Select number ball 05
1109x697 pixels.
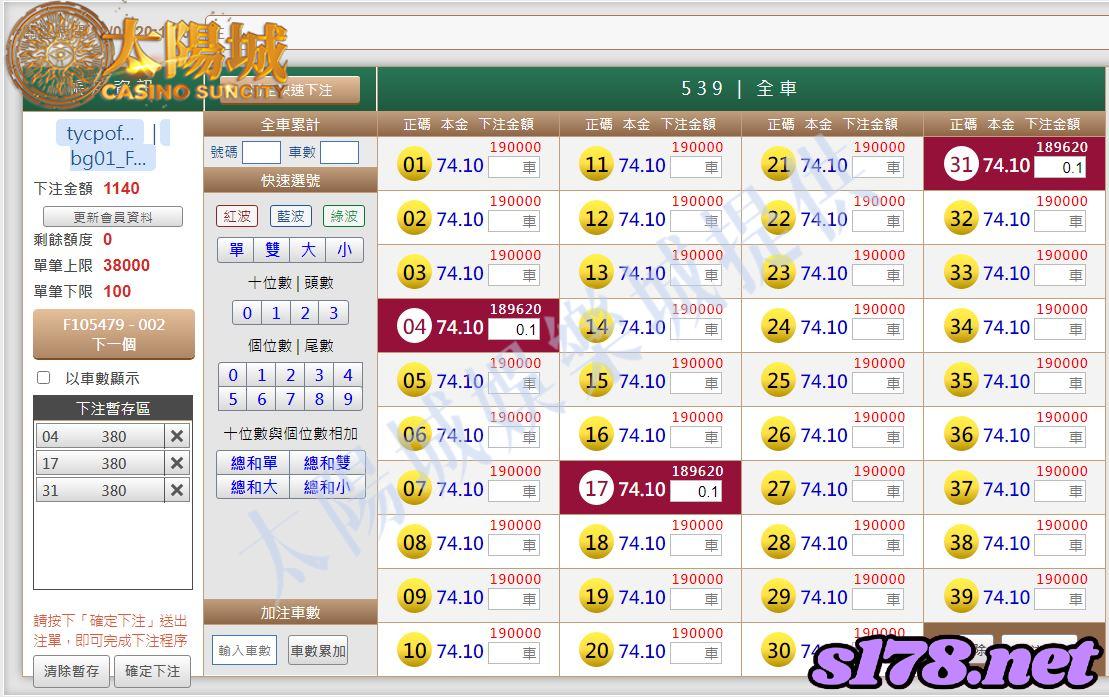414,381
